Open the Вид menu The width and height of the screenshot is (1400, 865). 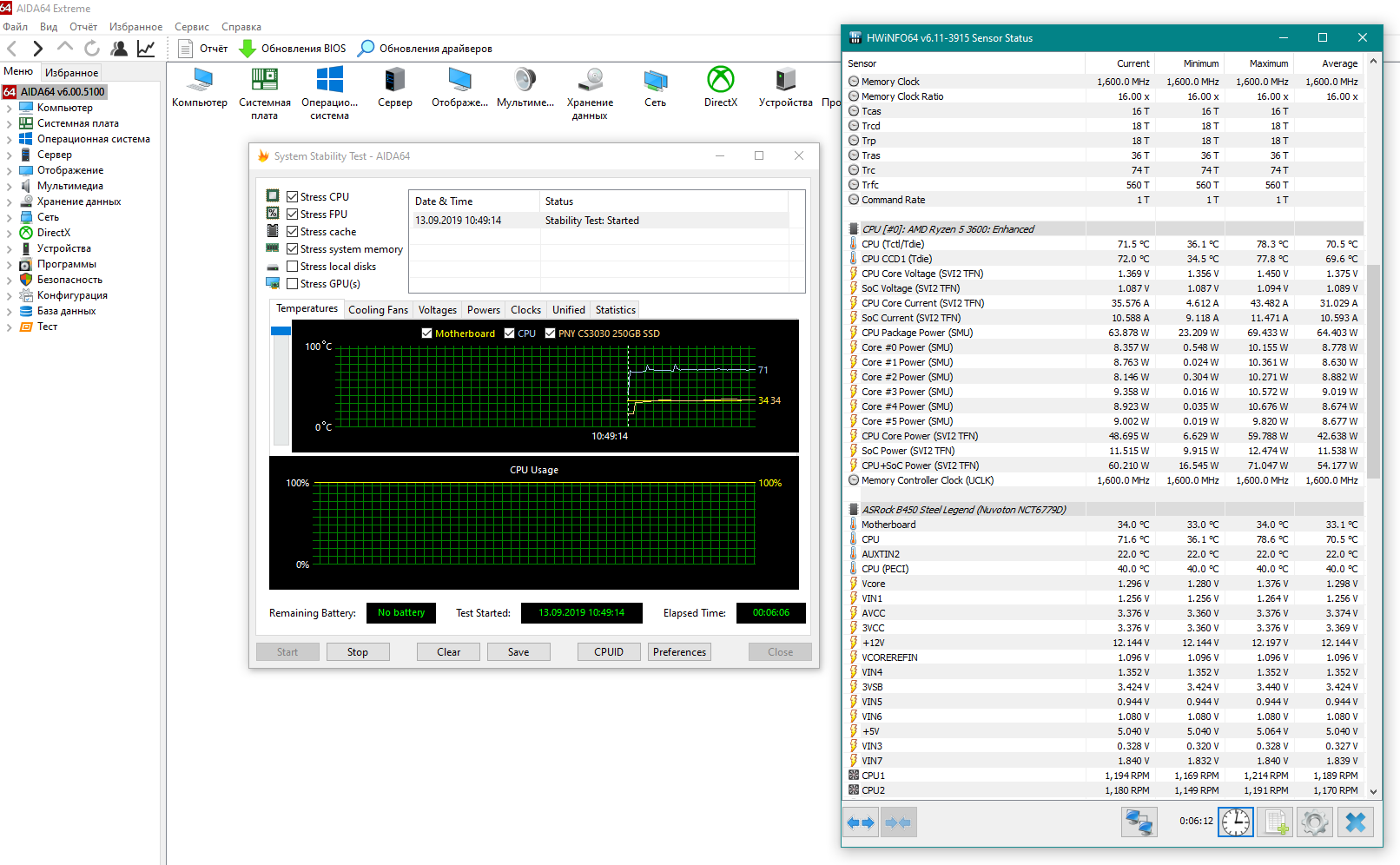click(x=49, y=27)
